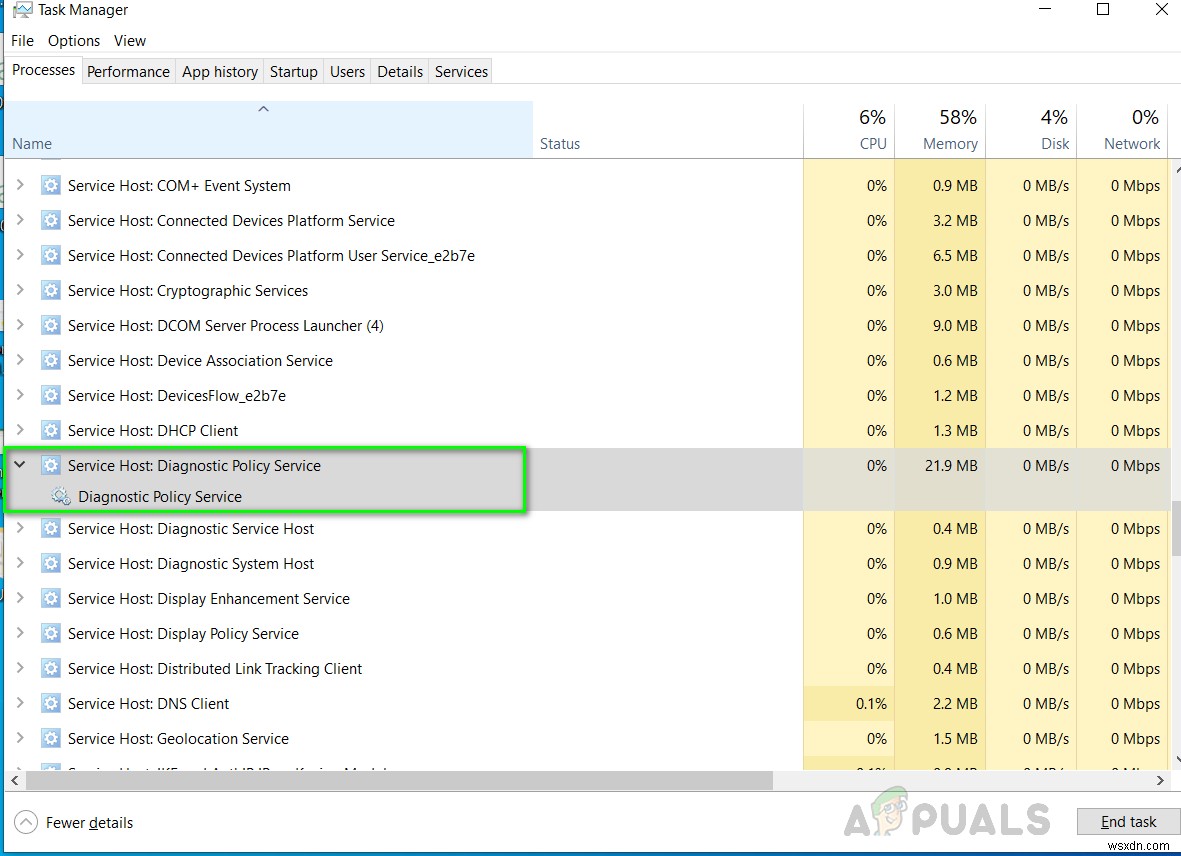Screen dimensions: 1181x856
Task: Sort by the Disk column header
Action: (1031, 129)
